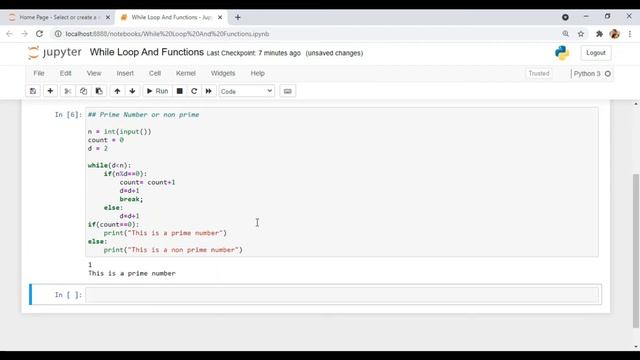
Task: Open the Kernel menu
Action: (x=186, y=73)
